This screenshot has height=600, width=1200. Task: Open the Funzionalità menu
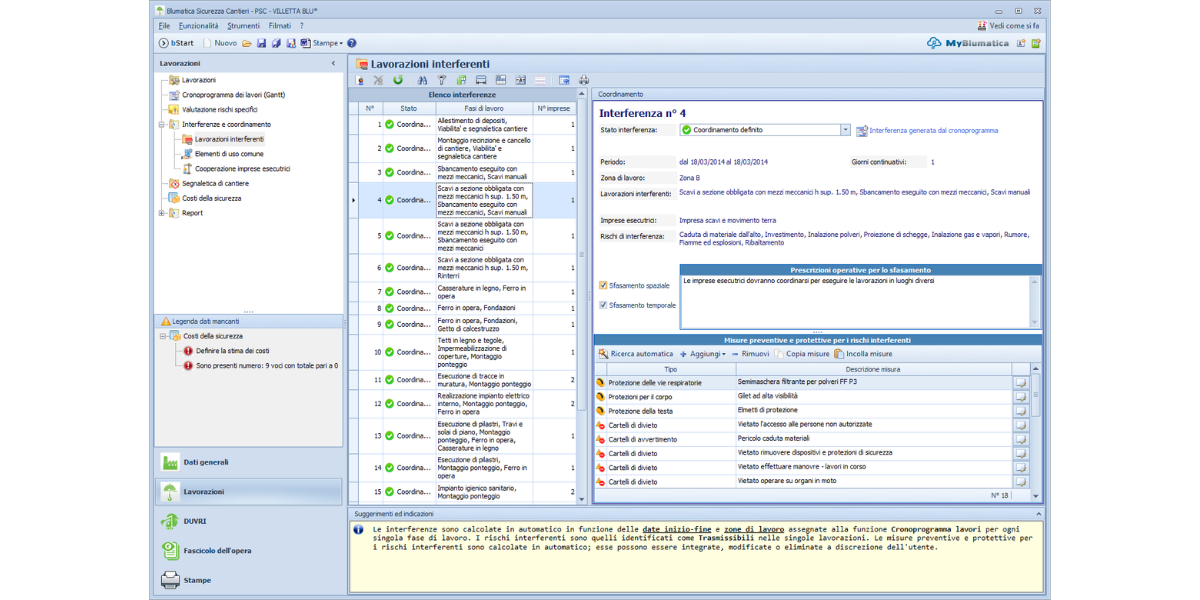coord(198,25)
